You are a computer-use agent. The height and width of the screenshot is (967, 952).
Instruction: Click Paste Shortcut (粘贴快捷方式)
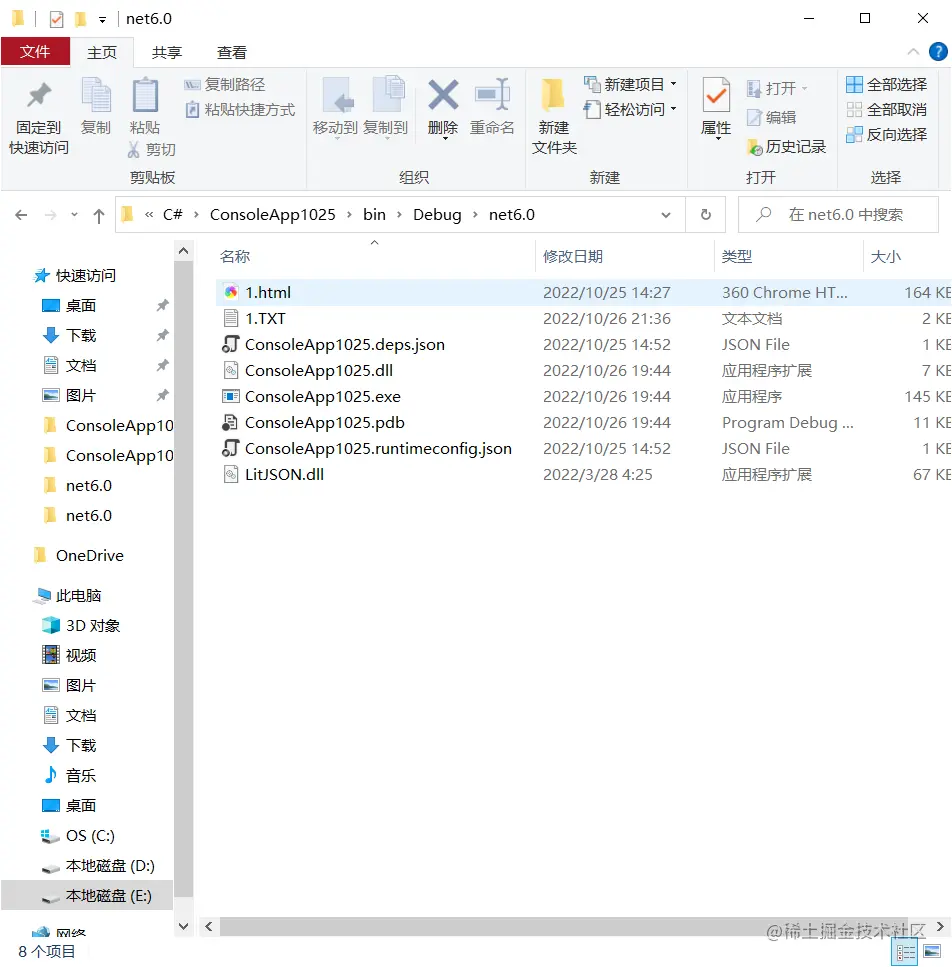click(240, 110)
